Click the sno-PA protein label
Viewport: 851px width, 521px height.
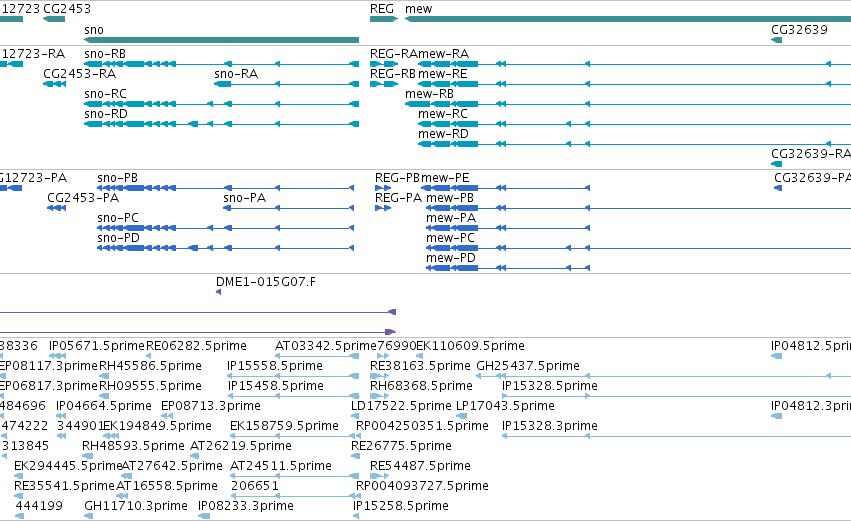(245, 198)
